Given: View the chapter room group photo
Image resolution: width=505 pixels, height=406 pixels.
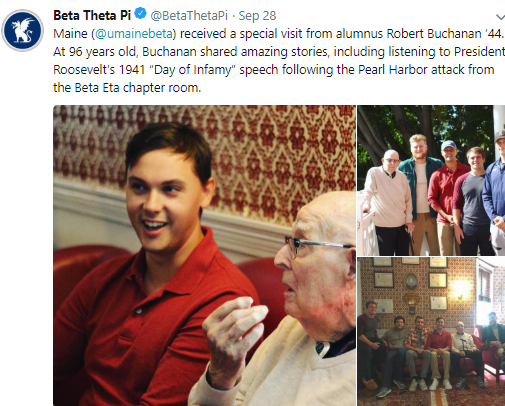Looking at the screenshot, I should tap(431, 332).
